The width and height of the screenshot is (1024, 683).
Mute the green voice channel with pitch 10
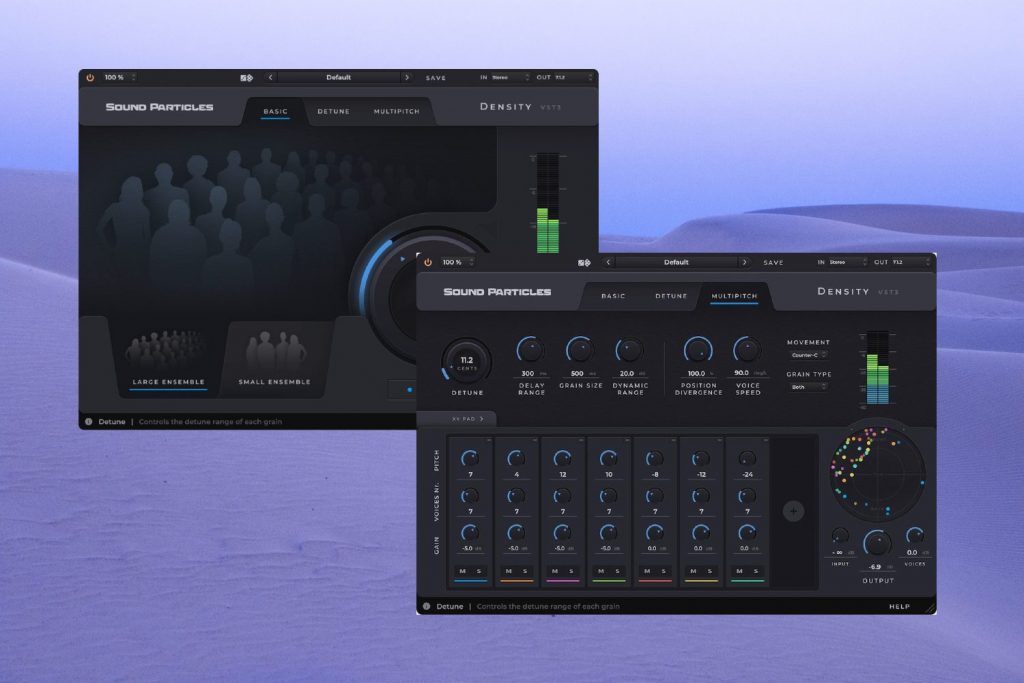(601, 571)
